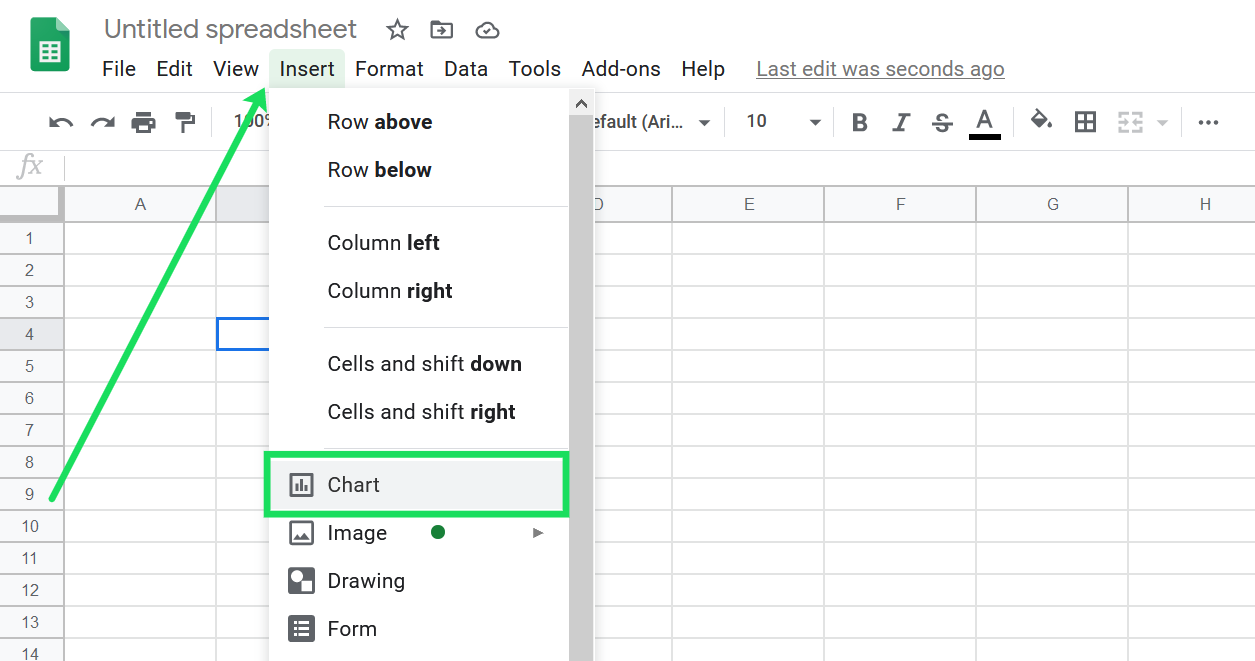
Task: Select the Redo icon
Action: pos(102,121)
